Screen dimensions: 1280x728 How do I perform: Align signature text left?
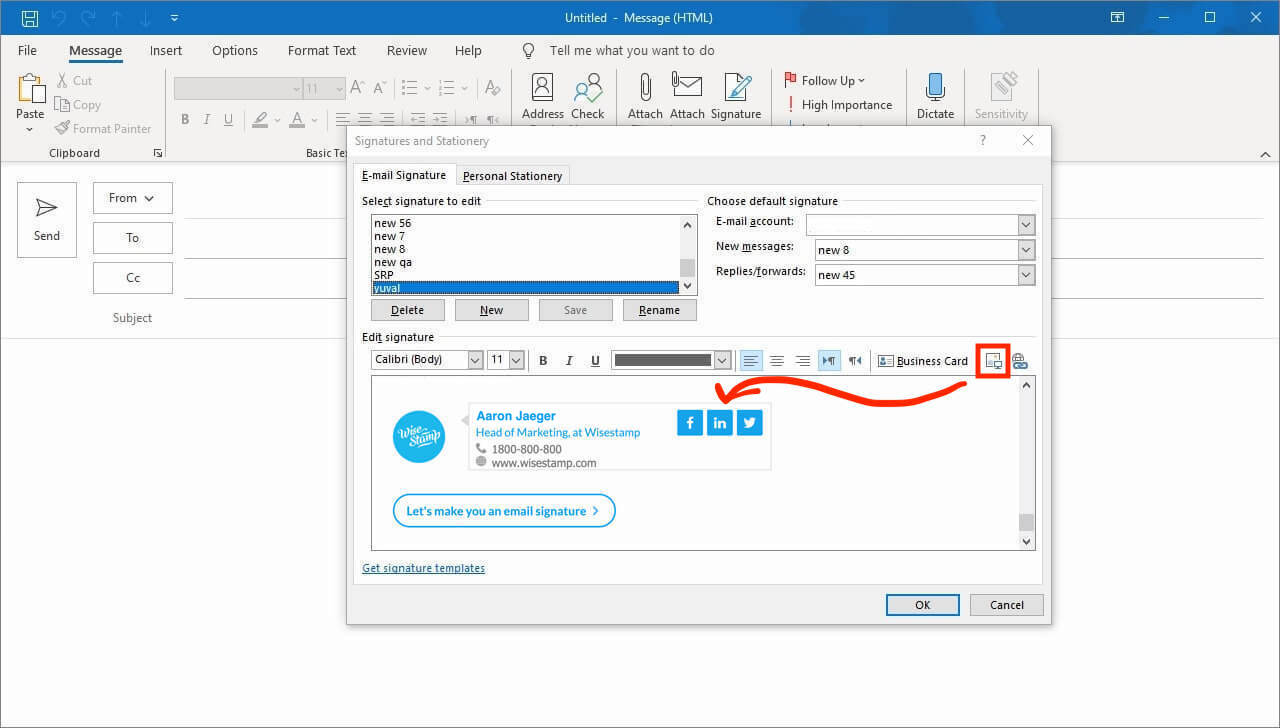[751, 361]
